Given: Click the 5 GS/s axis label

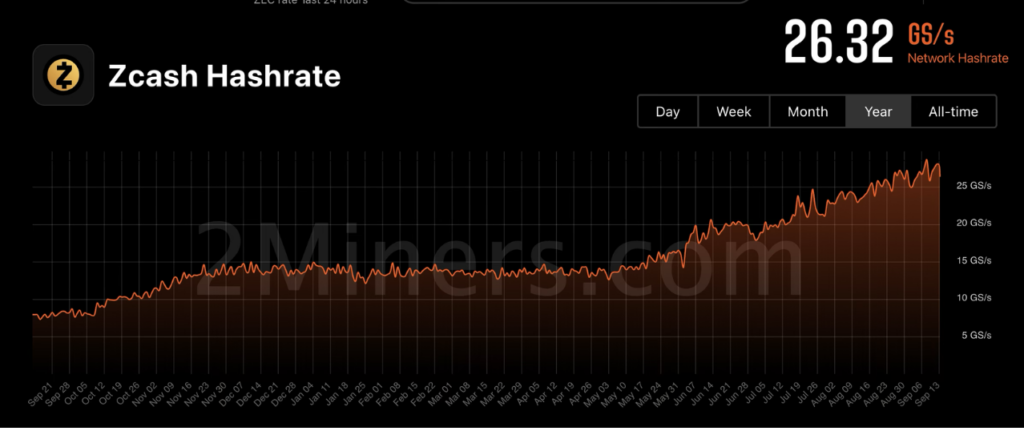Looking at the screenshot, I should point(976,336).
